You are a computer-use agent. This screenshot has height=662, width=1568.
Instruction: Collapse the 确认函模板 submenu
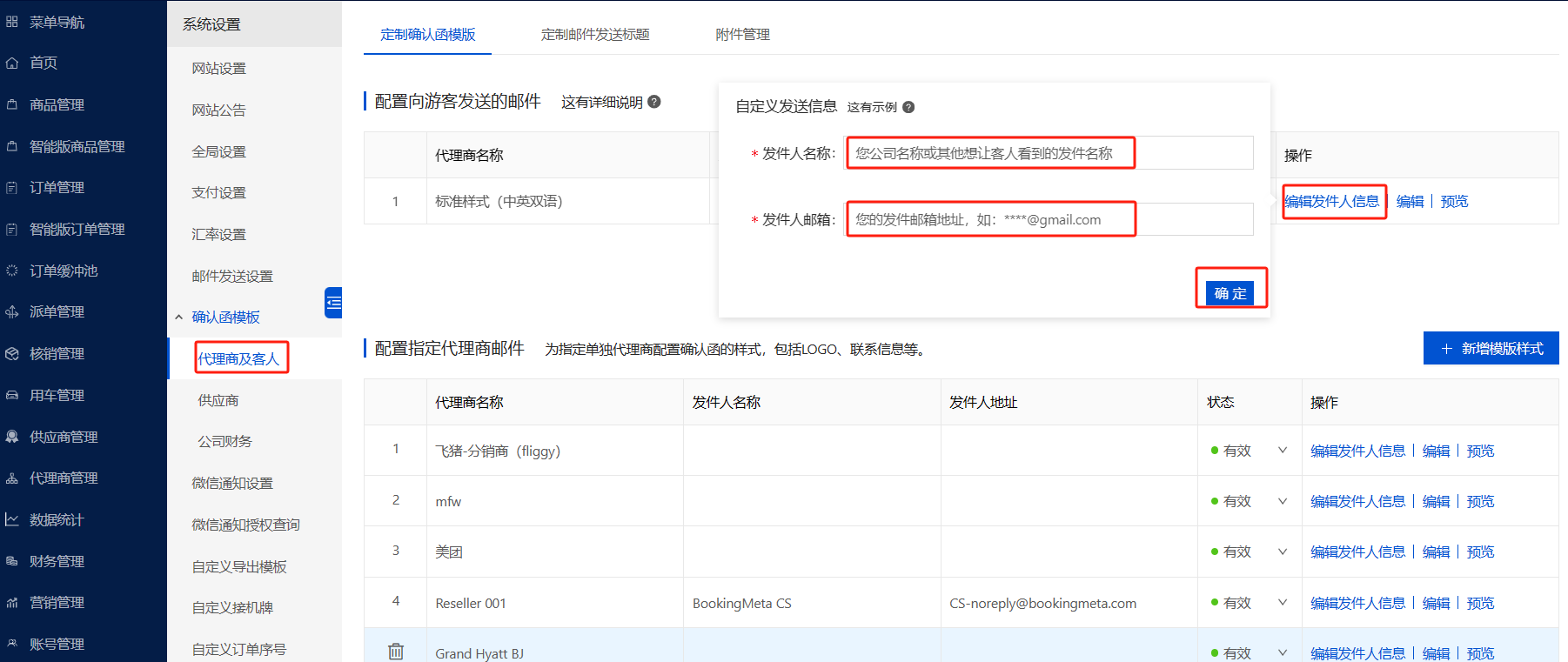coord(178,318)
